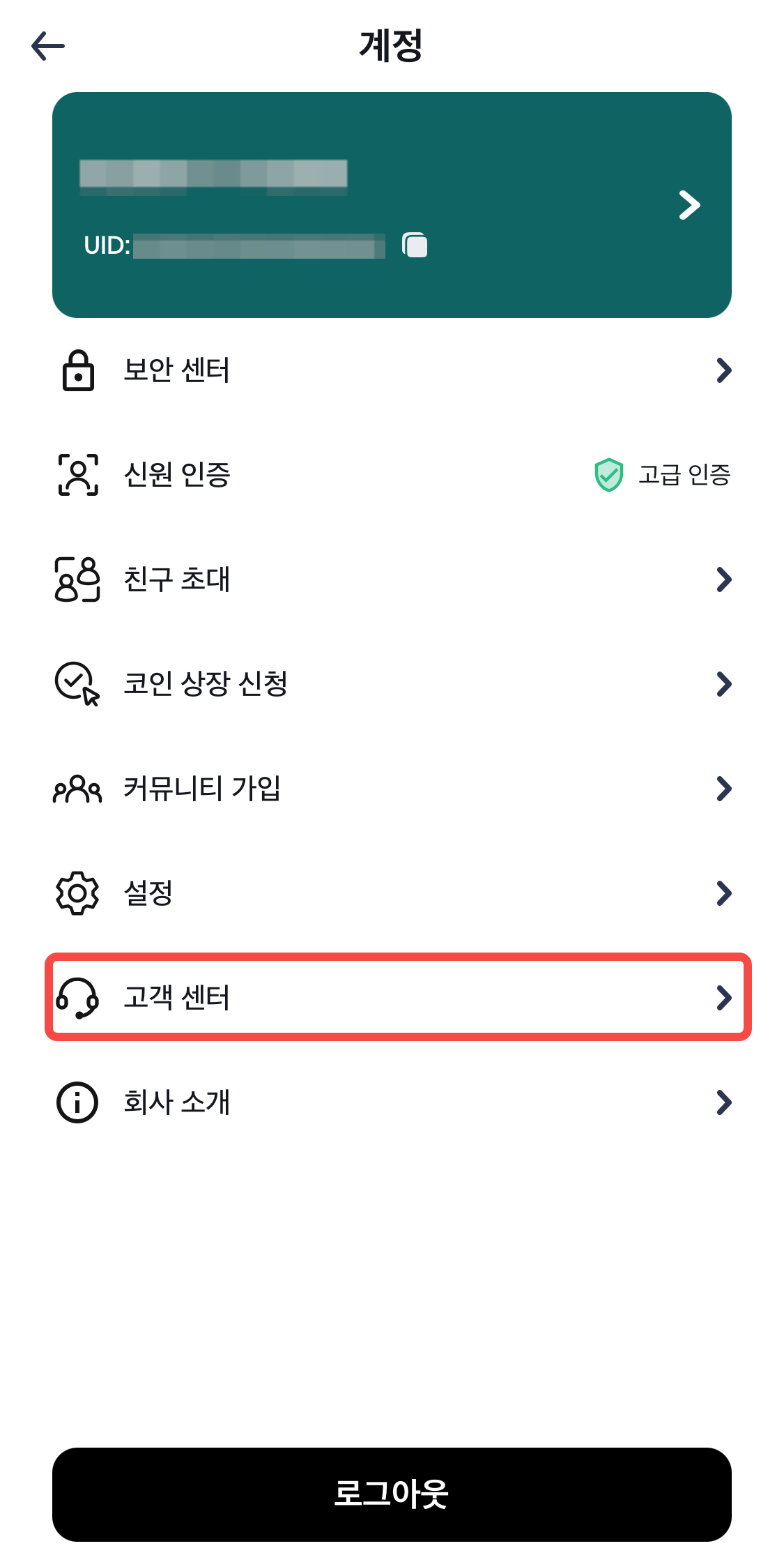
Task: Tap the blurred account name on the card
Action: 213,174
